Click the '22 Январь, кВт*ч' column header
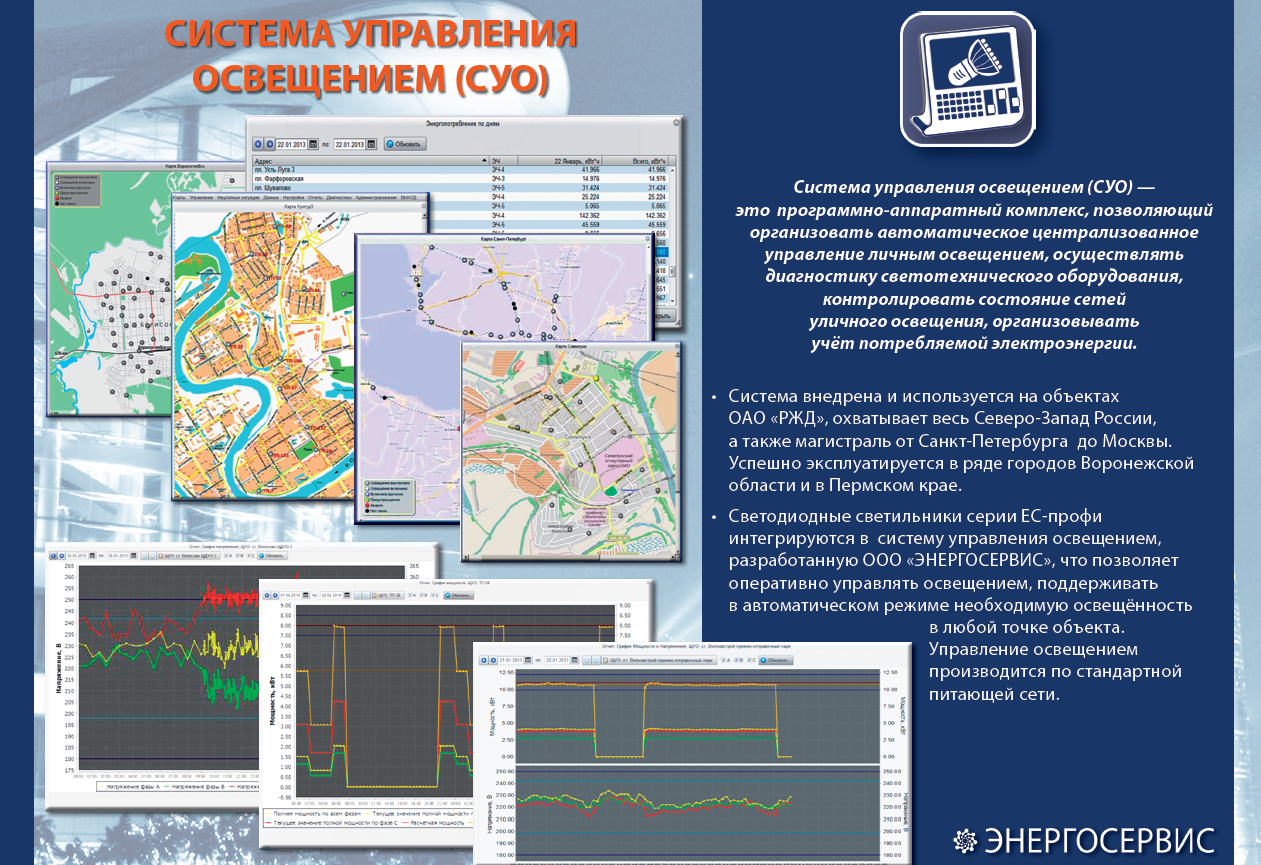The height and width of the screenshot is (865, 1261). tap(560, 161)
